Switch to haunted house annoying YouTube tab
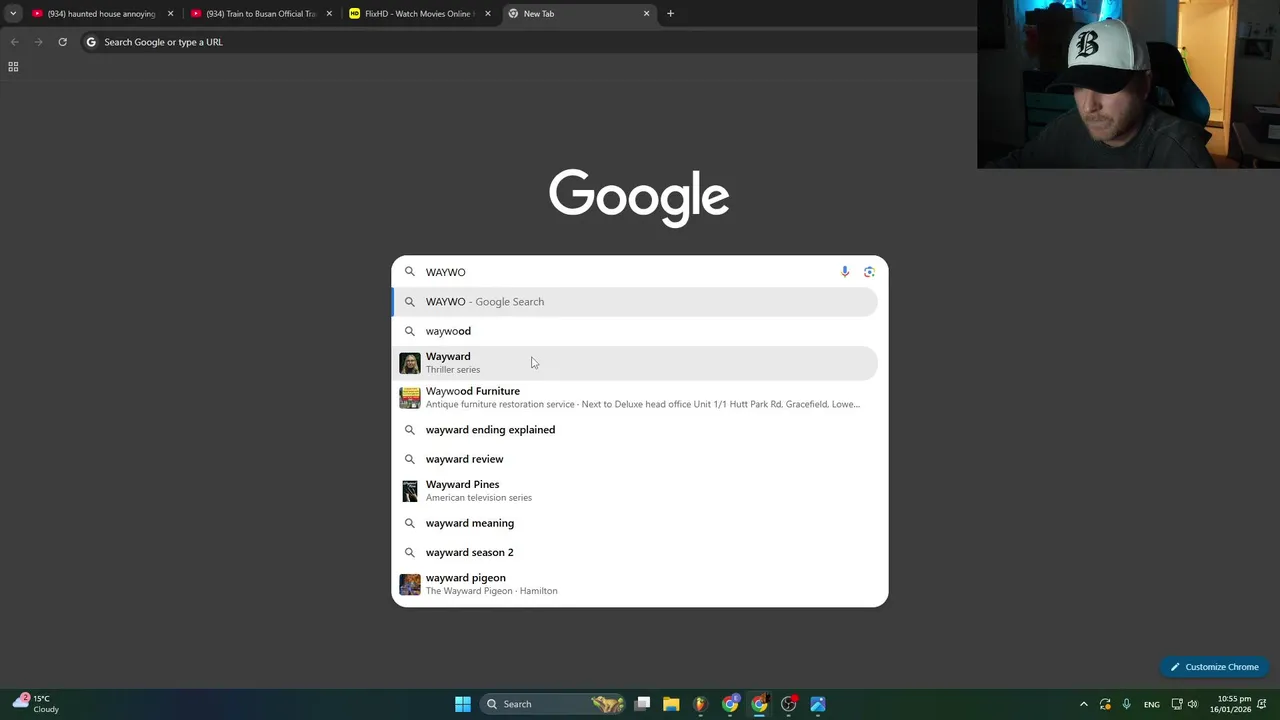 (x=101, y=14)
